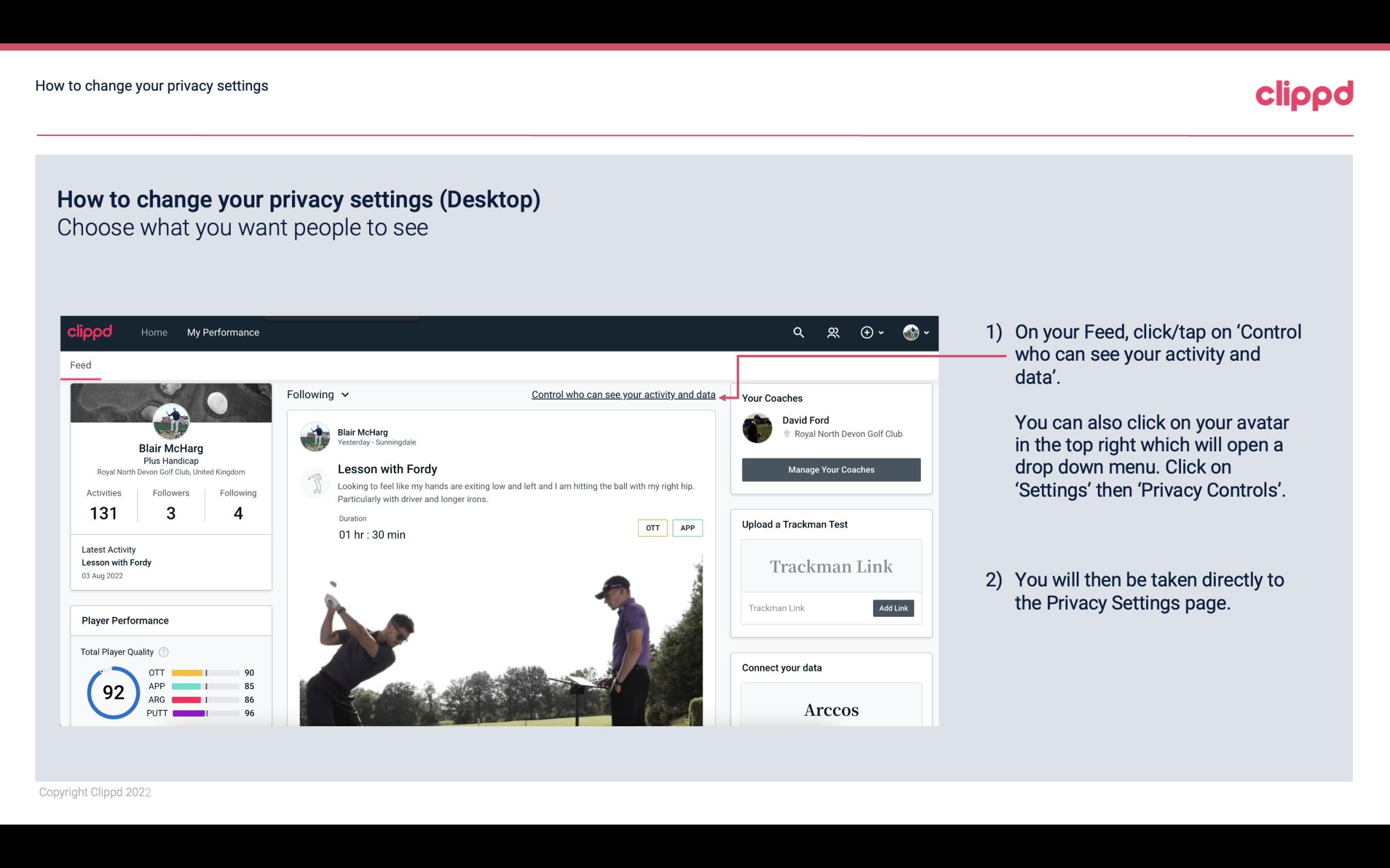Expand the Following dropdown on profile
The image size is (1390, 868).
click(317, 394)
